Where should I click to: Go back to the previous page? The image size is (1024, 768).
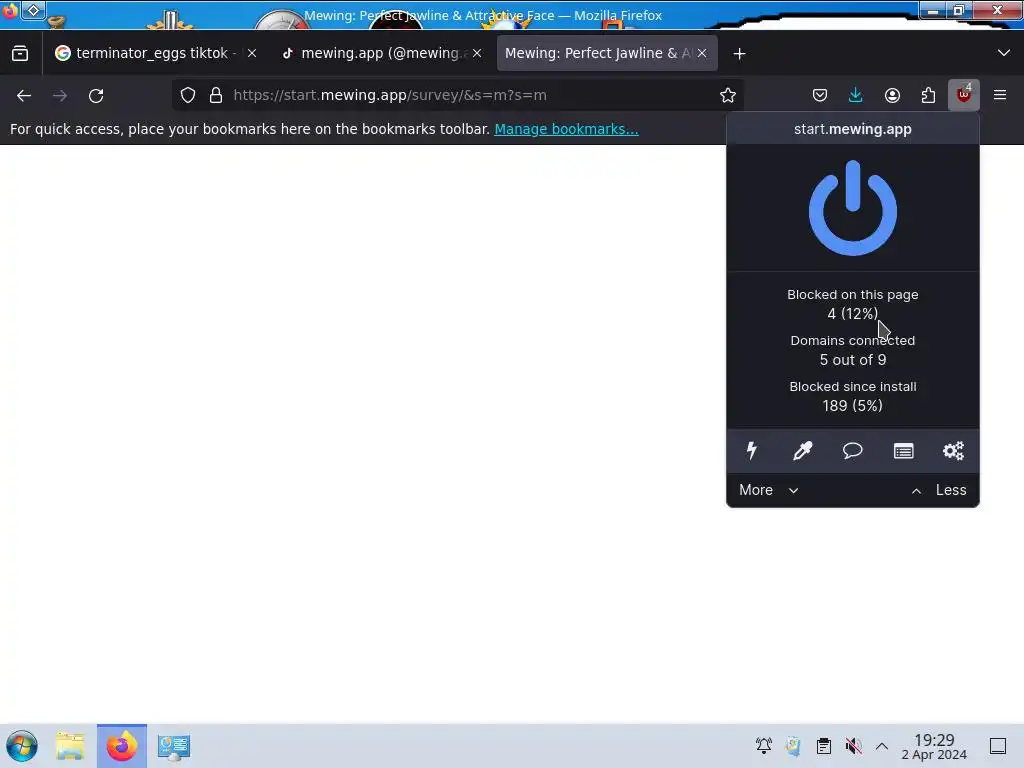24,95
